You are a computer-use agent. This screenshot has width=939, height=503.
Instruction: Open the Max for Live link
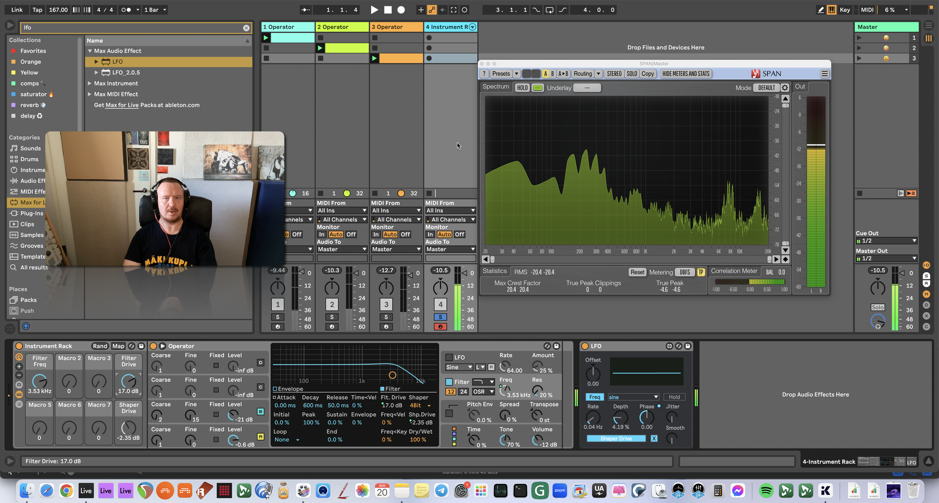pos(120,105)
